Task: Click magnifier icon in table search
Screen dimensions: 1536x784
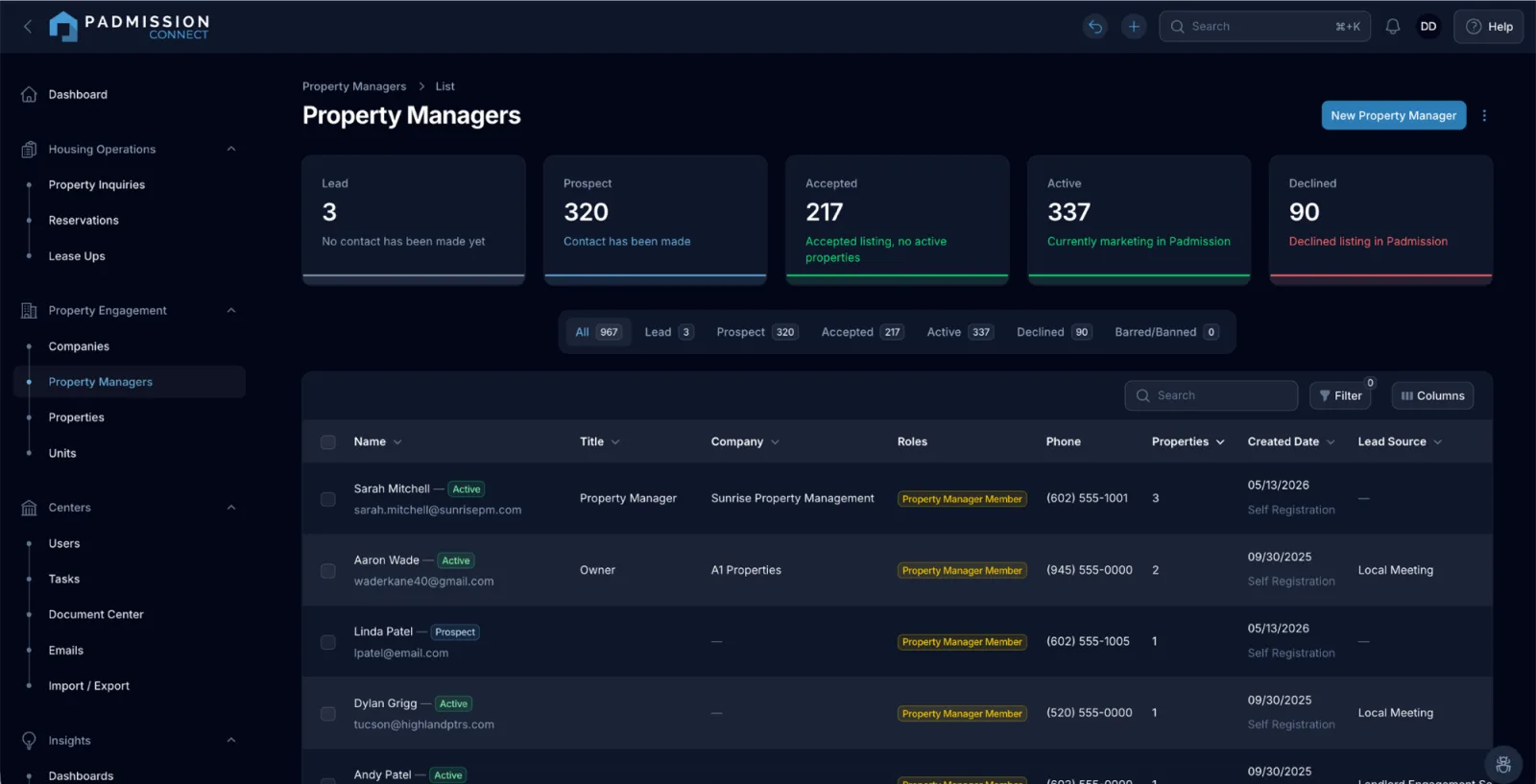Action: coord(1142,395)
